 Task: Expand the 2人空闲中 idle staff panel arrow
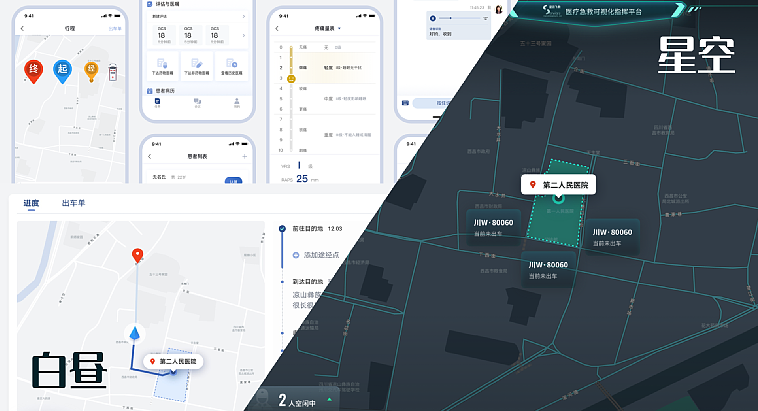[x=329, y=400]
